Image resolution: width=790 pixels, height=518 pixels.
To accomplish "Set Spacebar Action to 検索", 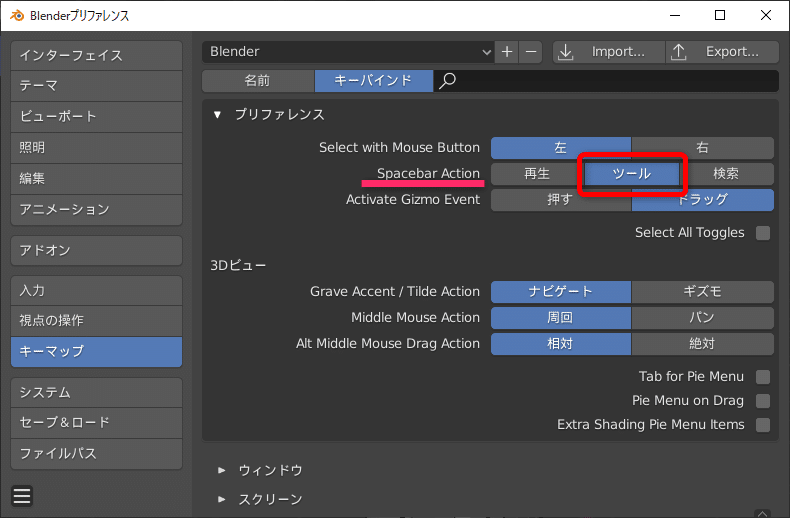I will click(726, 174).
